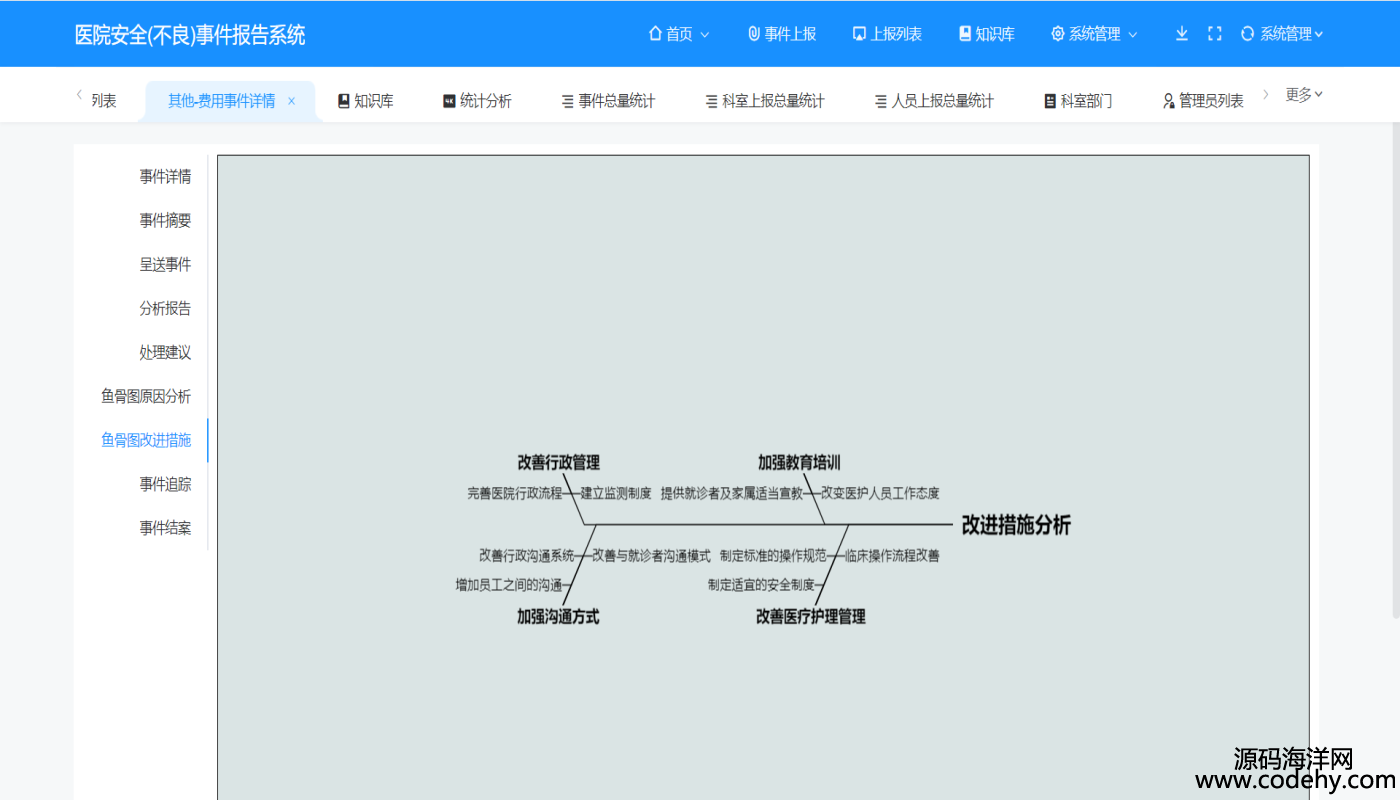Viewport: 1400px width, 800px height.
Task: Open 事件上报 in top navigation
Action: 781,34
